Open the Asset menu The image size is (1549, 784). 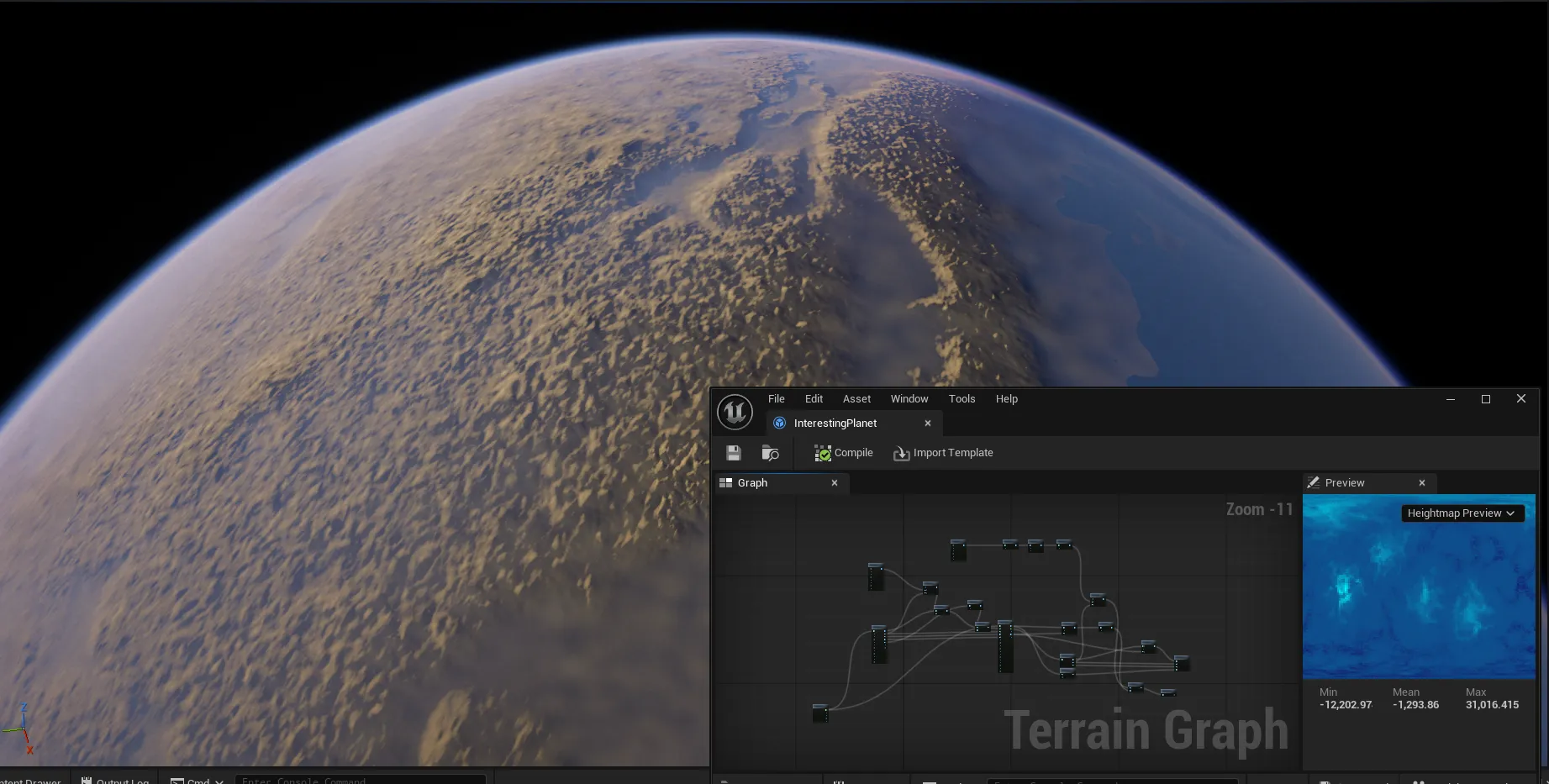(856, 399)
